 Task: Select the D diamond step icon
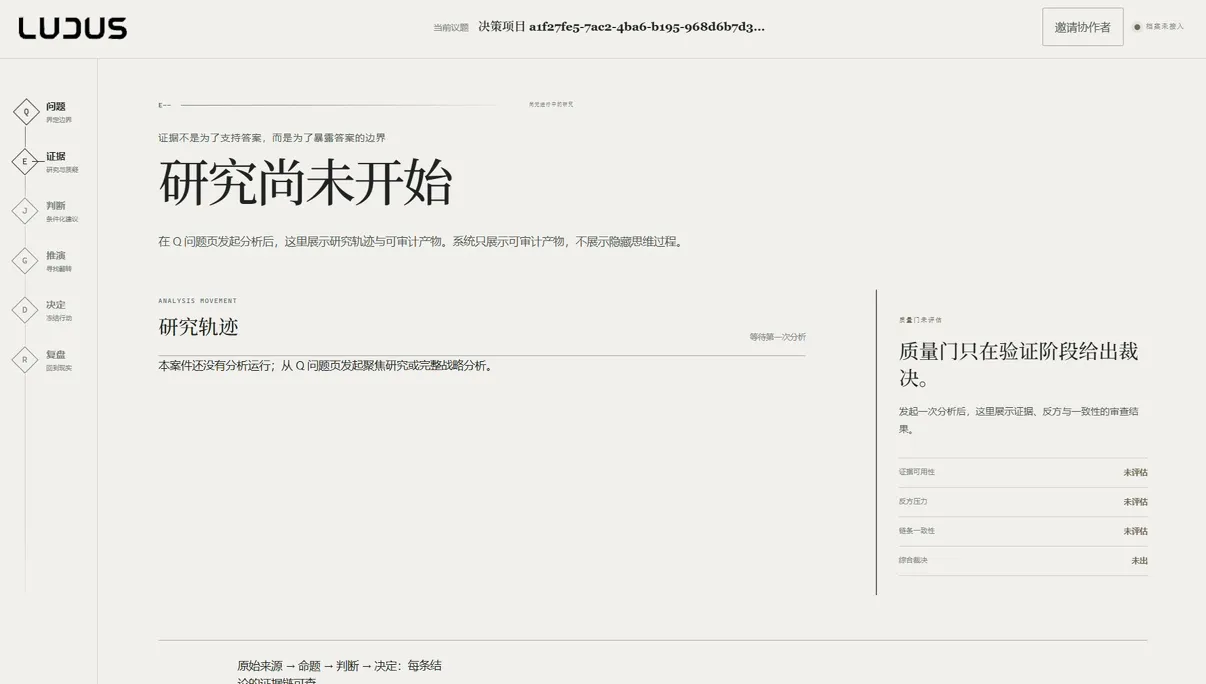click(x=25, y=310)
